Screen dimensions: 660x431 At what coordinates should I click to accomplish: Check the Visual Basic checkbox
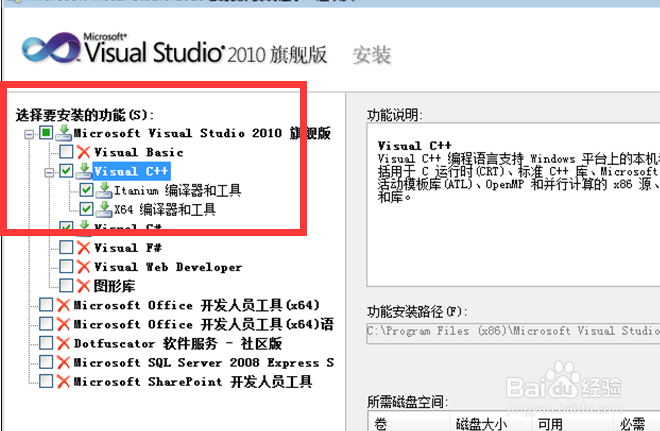tap(66, 152)
